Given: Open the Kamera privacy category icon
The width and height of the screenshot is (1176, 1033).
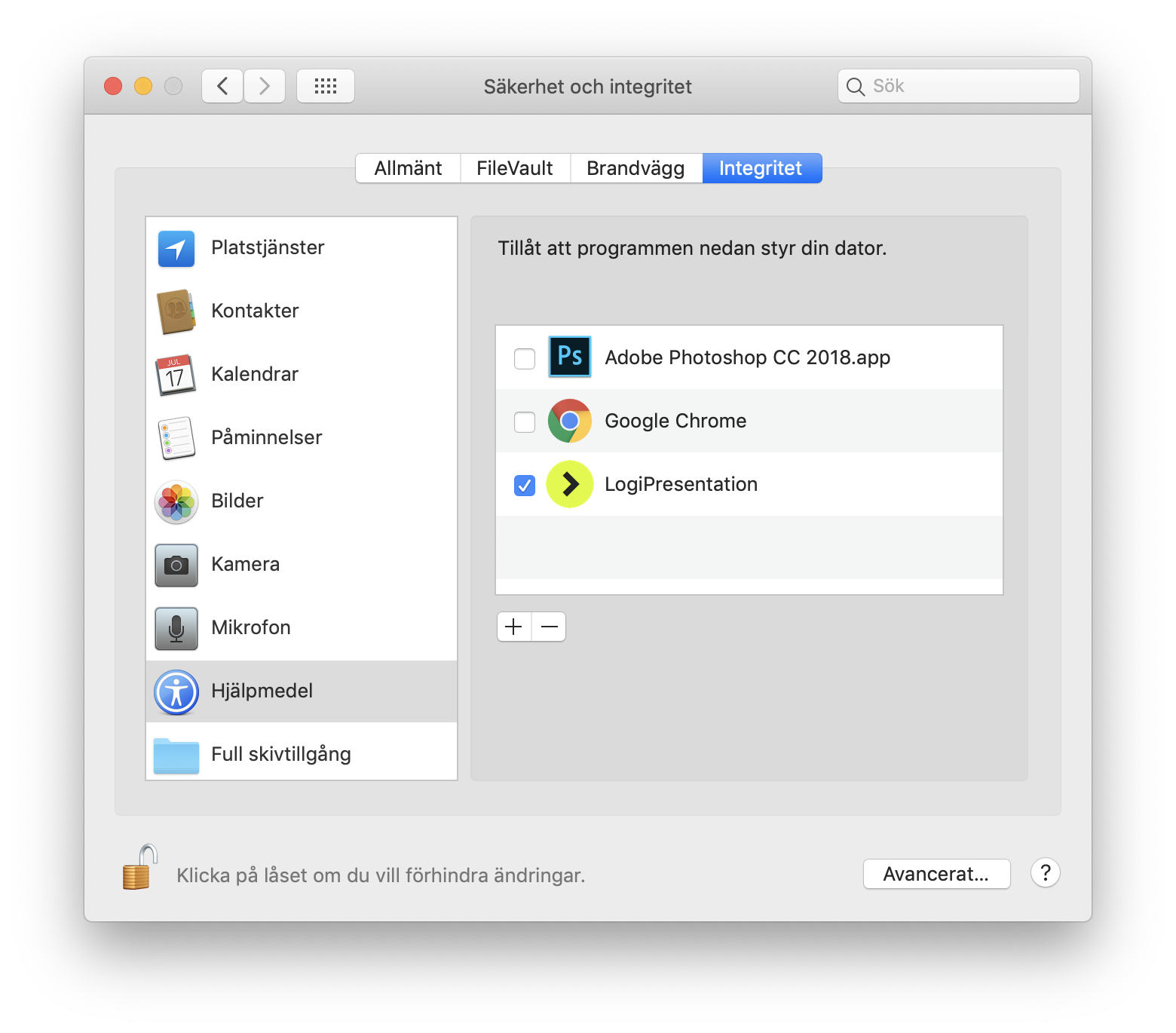Looking at the screenshot, I should coord(176,565).
